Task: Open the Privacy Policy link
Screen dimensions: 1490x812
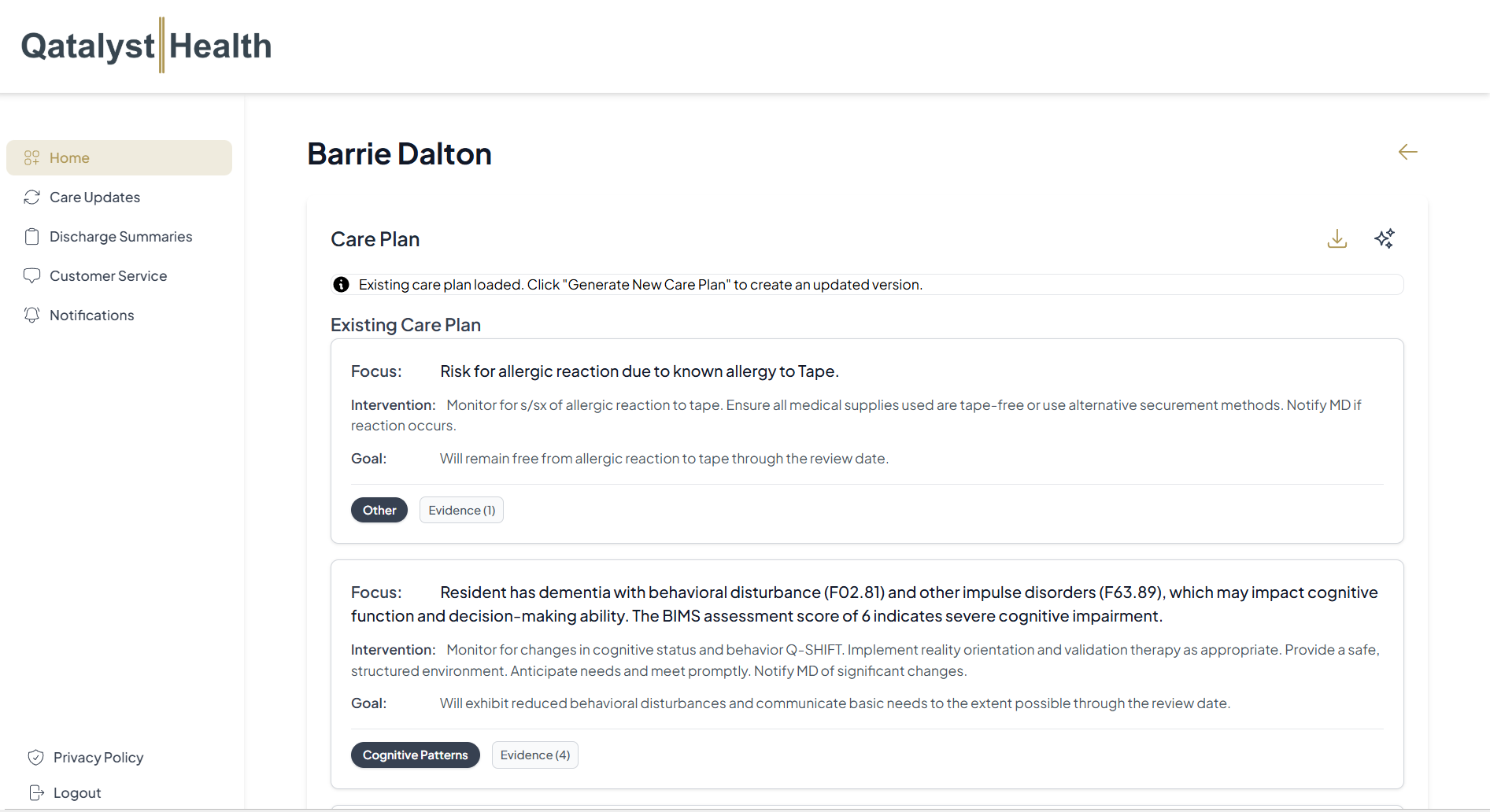Action: [x=98, y=758]
